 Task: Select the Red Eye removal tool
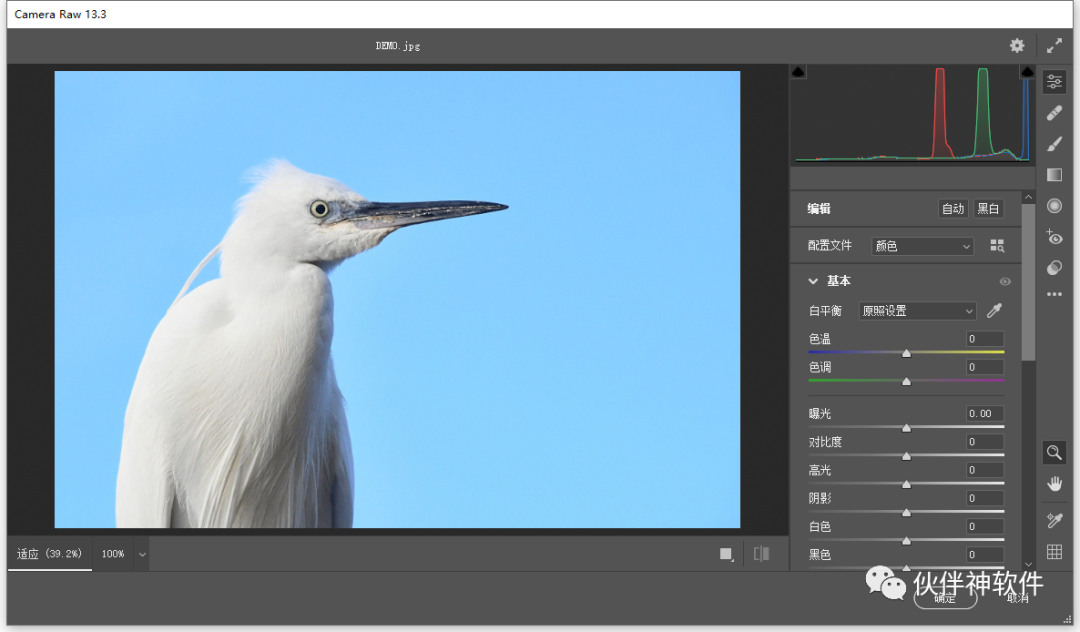click(1054, 237)
